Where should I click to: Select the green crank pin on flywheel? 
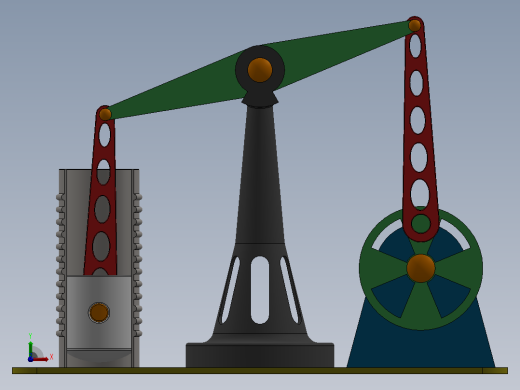coord(421,224)
